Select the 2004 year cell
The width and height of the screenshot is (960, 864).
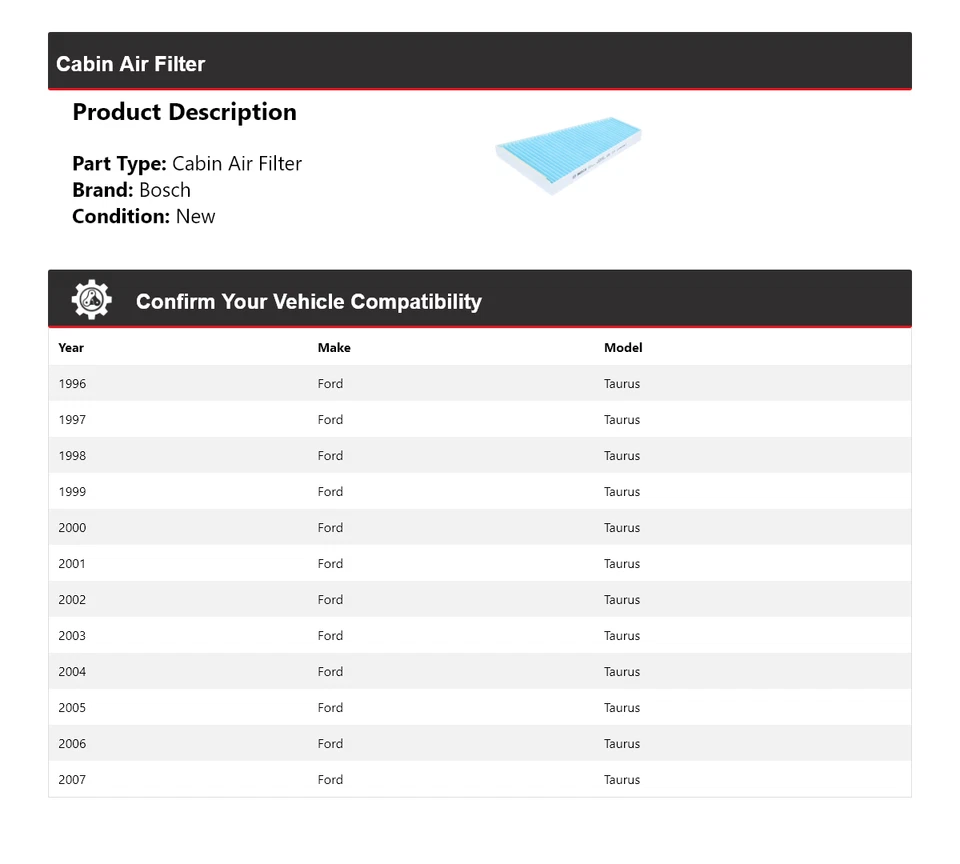tap(72, 672)
